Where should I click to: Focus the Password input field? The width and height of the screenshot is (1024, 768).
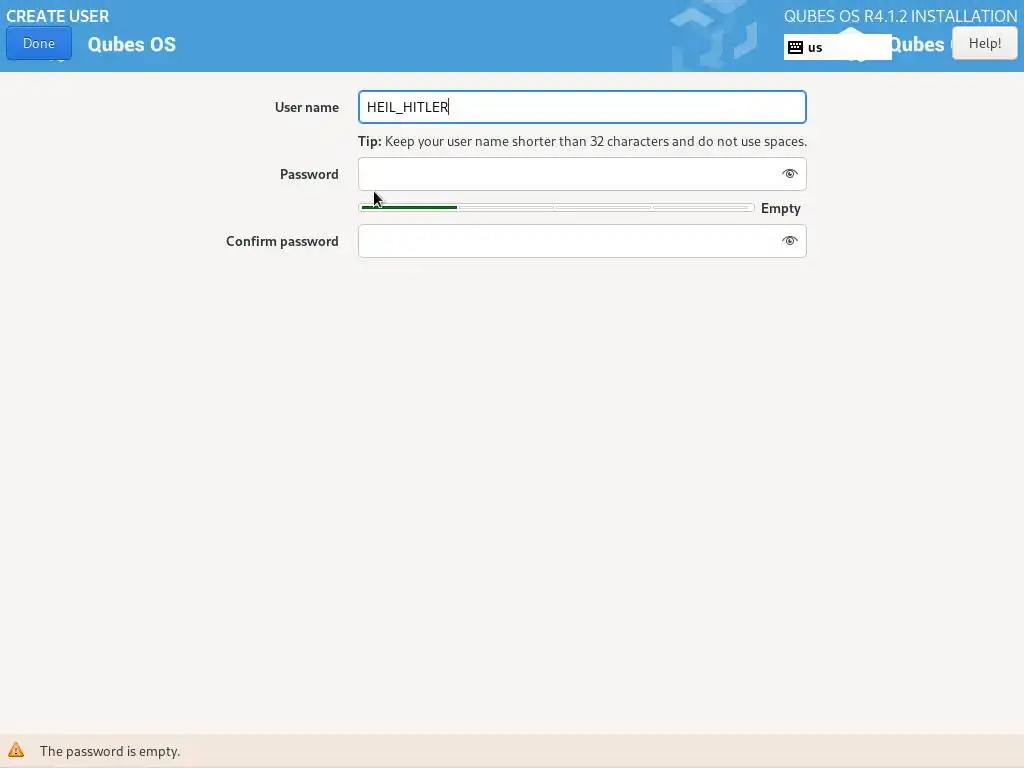[582, 174]
